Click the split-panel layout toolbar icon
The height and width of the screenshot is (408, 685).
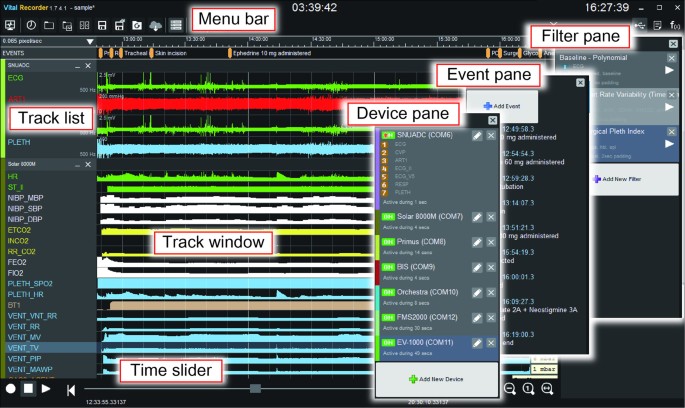84,25
